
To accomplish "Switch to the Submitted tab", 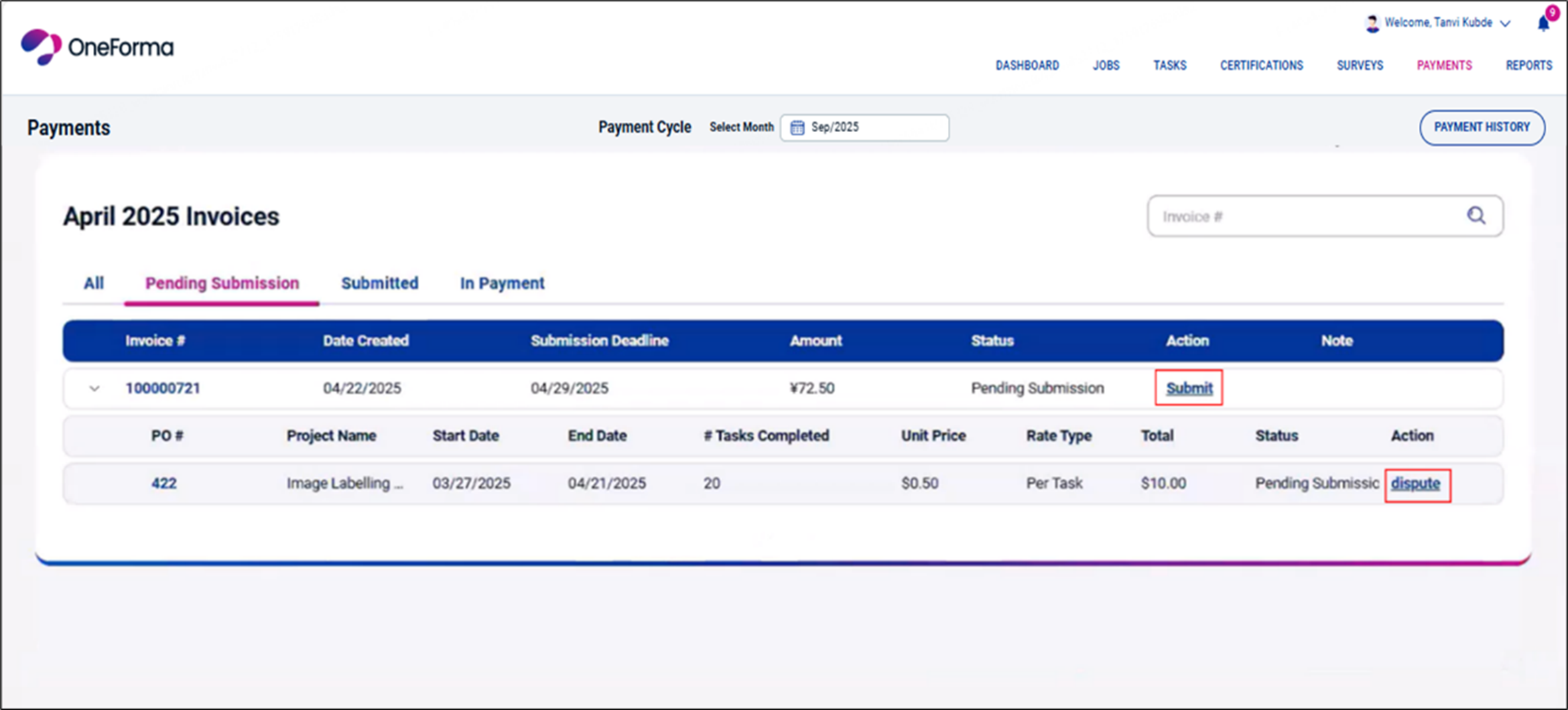I will (x=379, y=283).
